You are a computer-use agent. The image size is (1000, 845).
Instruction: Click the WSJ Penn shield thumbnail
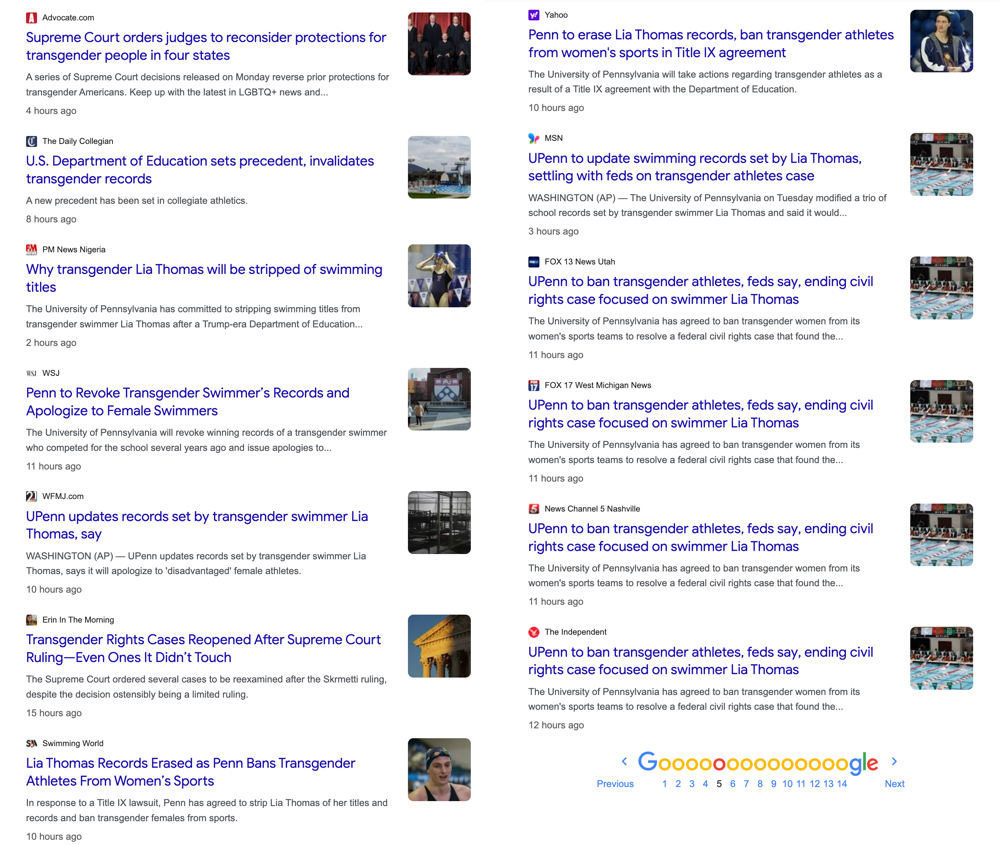tap(439, 399)
